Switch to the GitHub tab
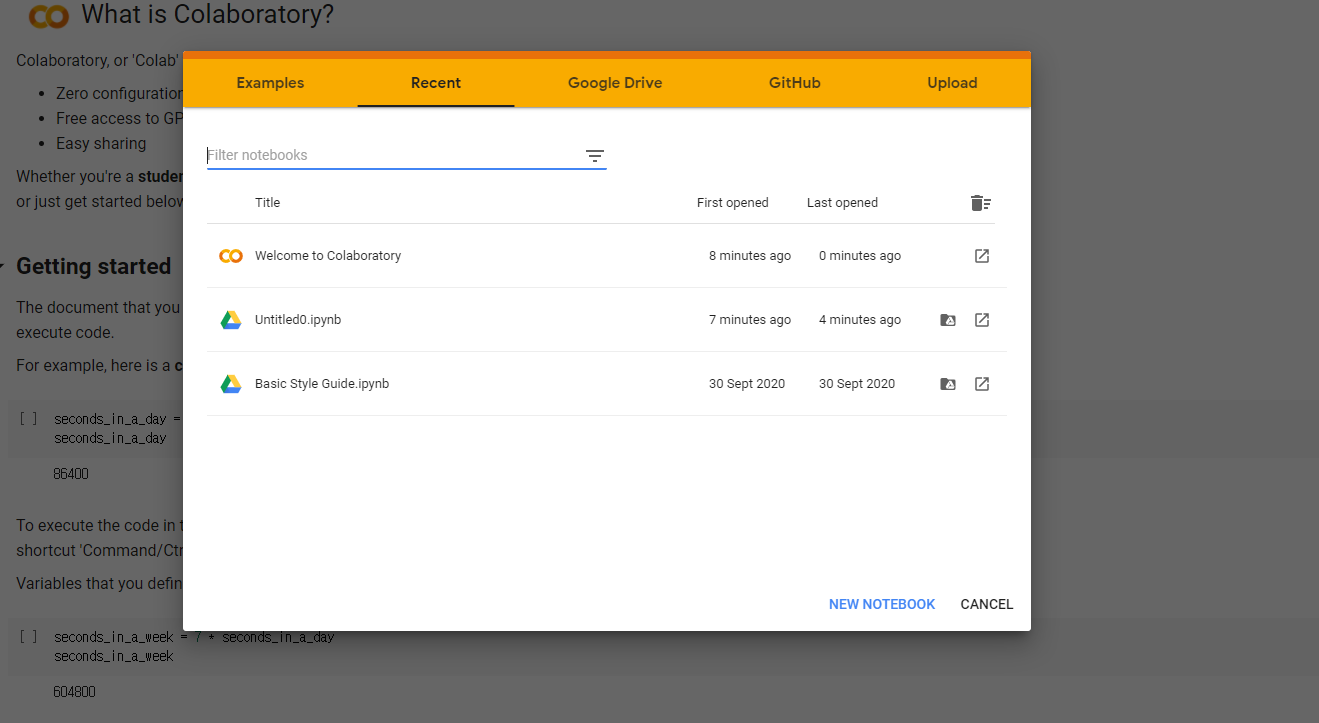1319x723 pixels. pyautogui.click(x=795, y=83)
